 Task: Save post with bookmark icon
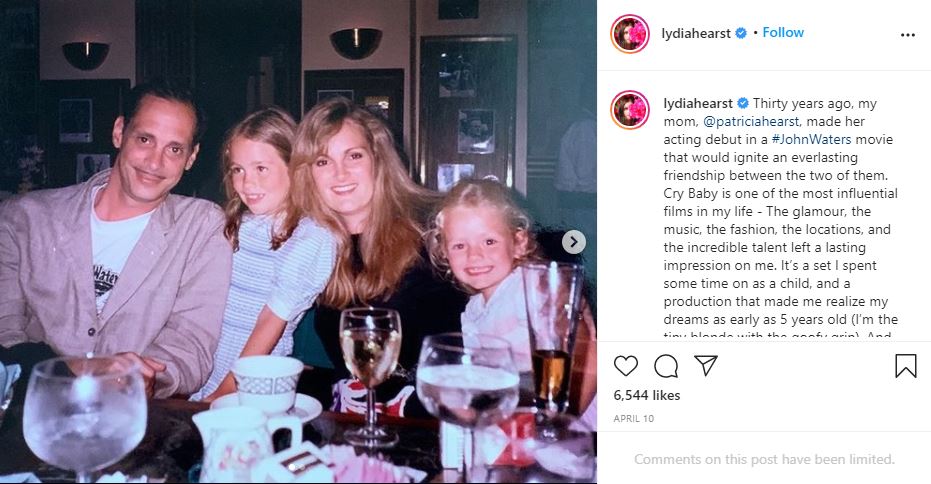point(905,366)
